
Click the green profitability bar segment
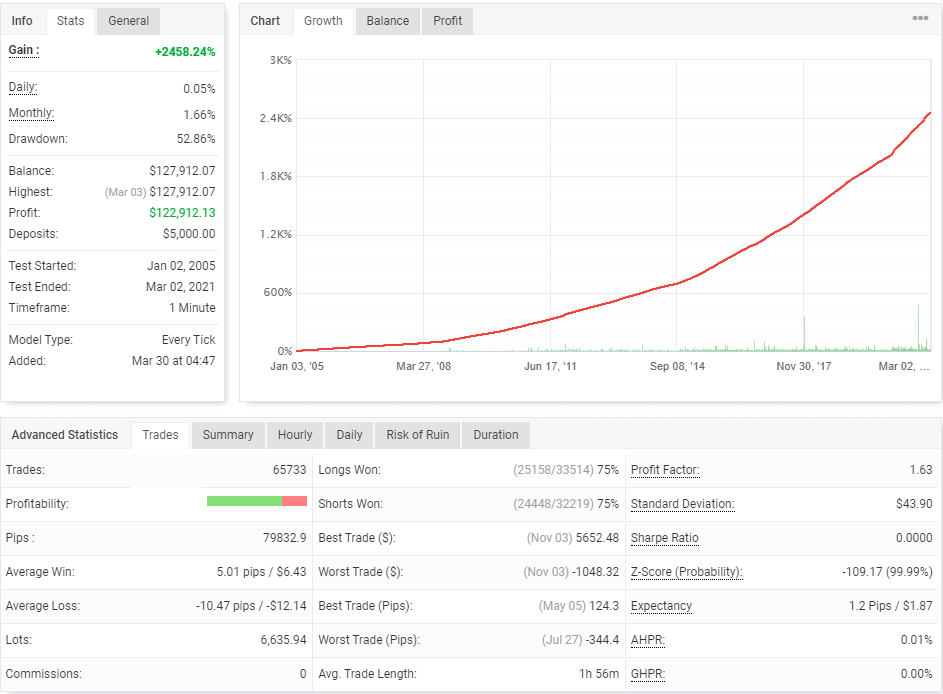click(x=243, y=501)
